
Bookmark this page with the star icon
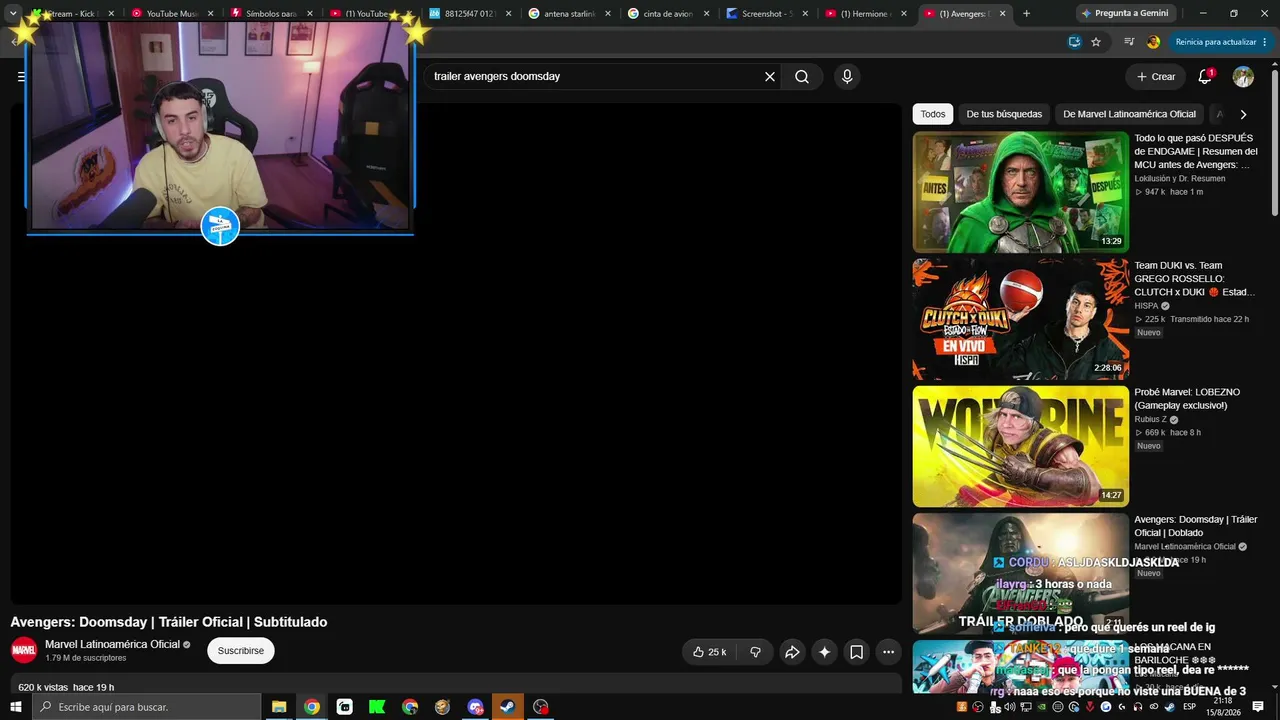click(x=1096, y=42)
